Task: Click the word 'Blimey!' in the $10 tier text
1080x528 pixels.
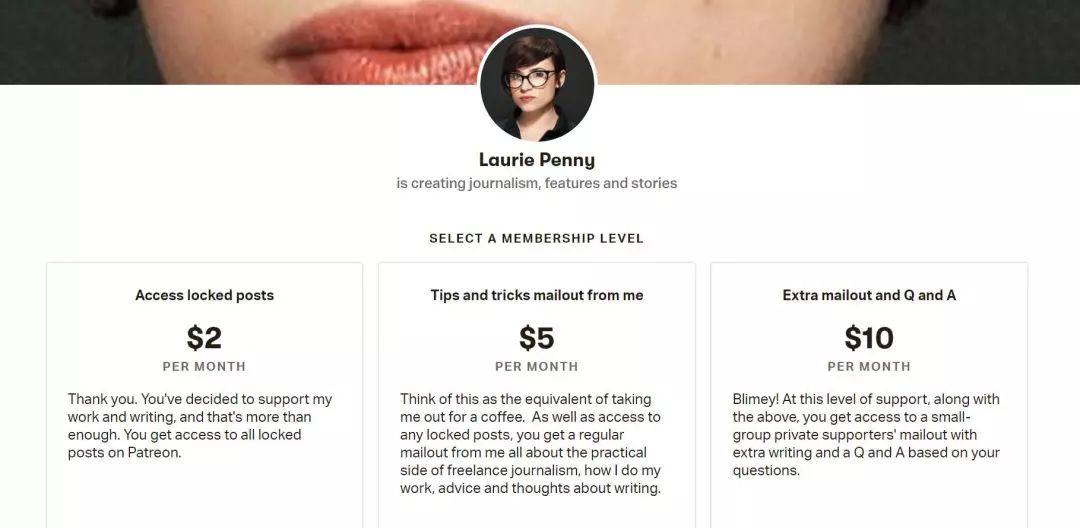Action: click(759, 399)
